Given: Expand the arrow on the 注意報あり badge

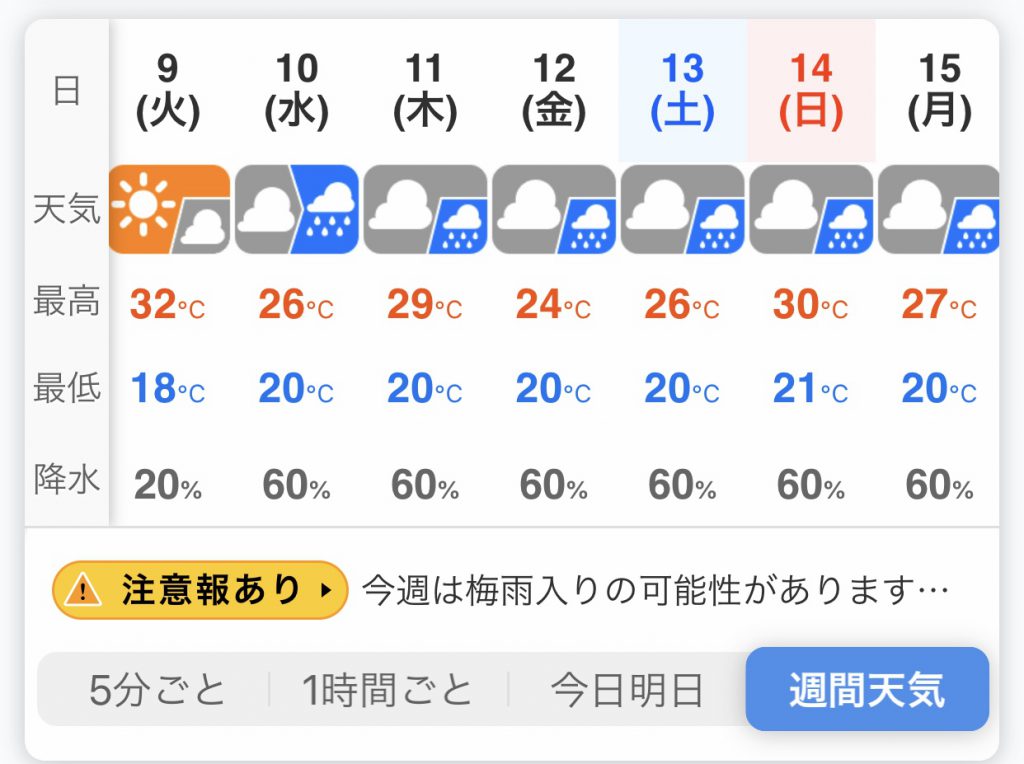Looking at the screenshot, I should point(324,591).
